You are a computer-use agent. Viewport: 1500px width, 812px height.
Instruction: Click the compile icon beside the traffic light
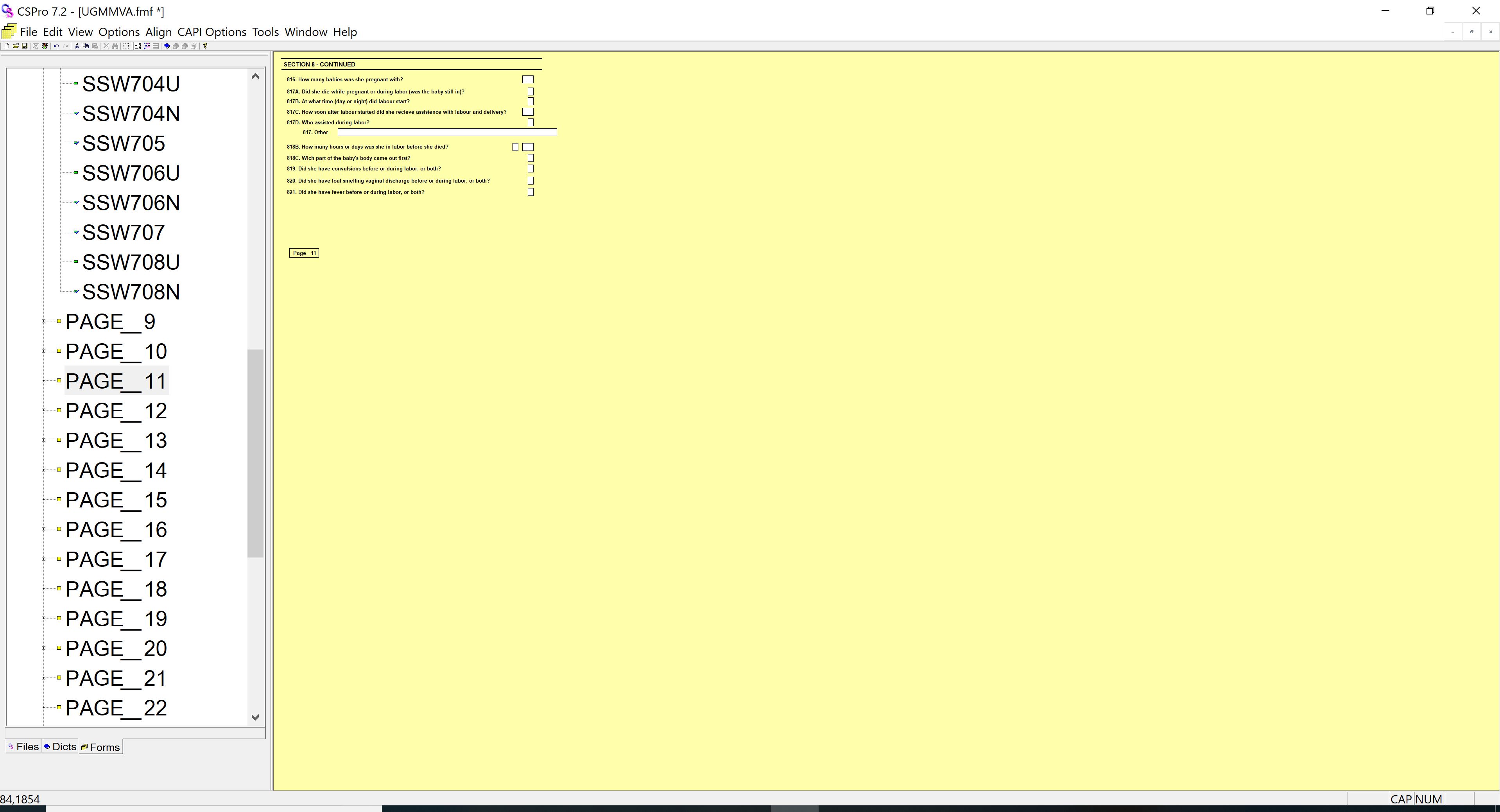(x=36, y=46)
